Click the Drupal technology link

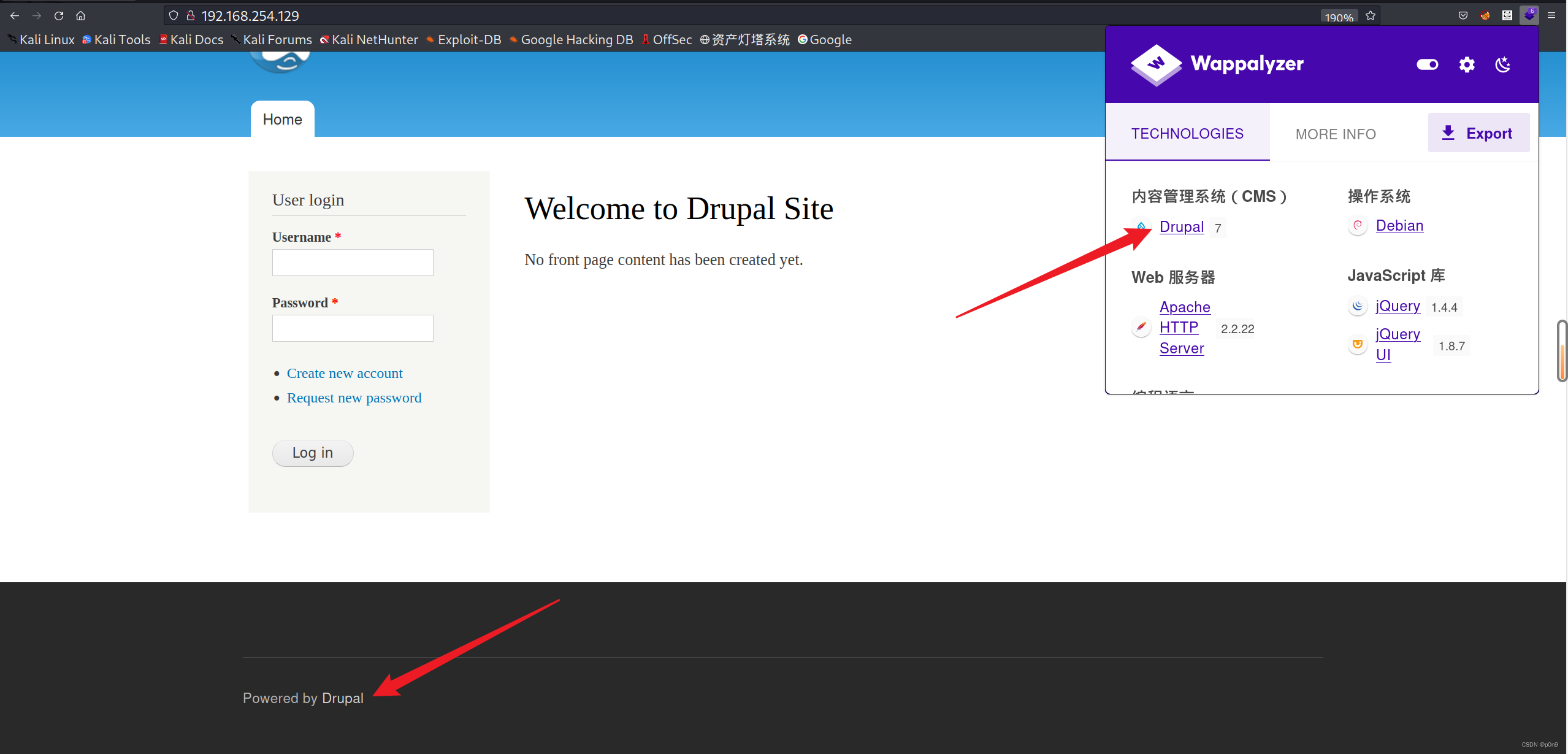[1181, 226]
